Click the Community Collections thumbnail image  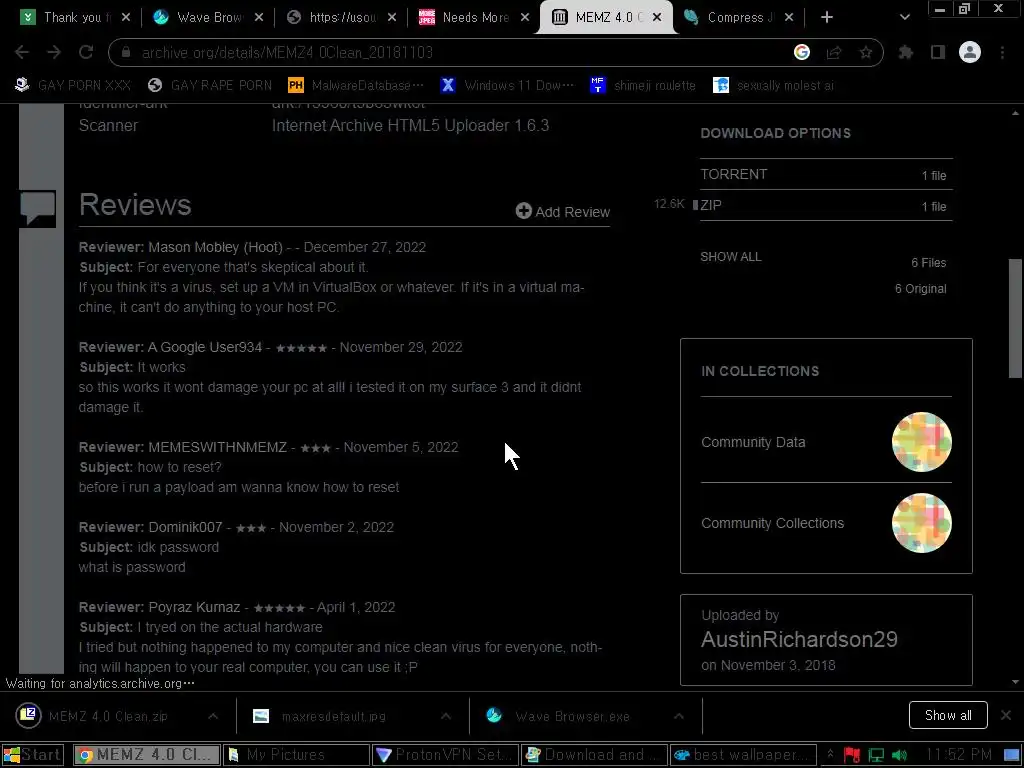click(x=921, y=523)
